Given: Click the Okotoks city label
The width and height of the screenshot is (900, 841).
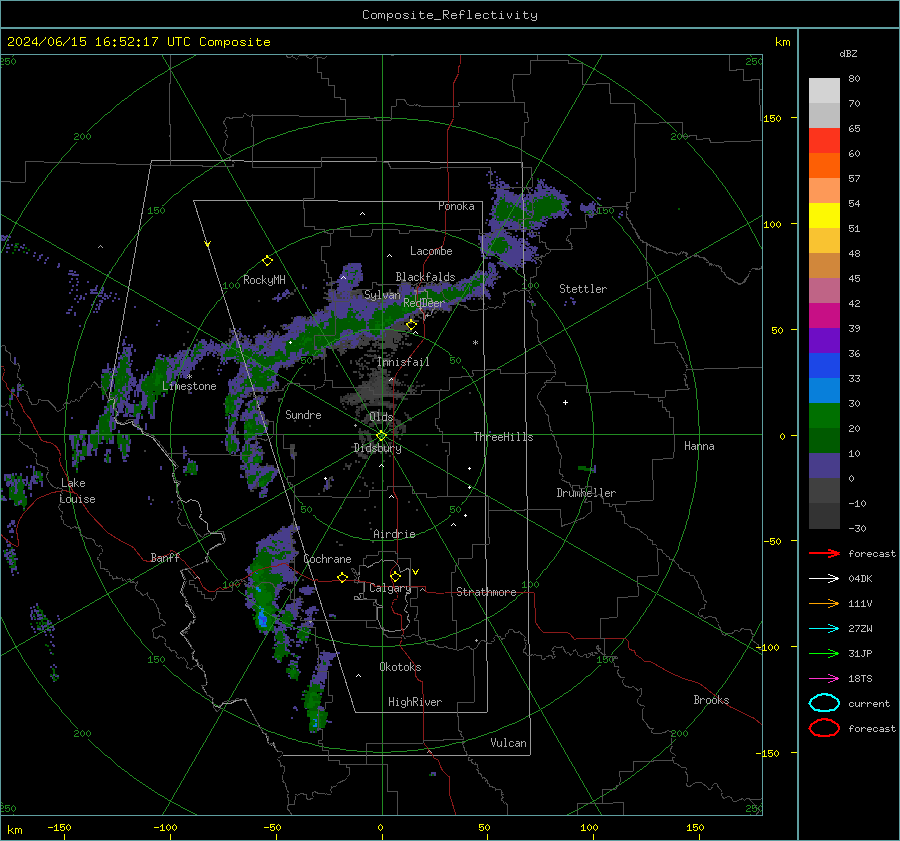Looking at the screenshot, I should (400, 666).
